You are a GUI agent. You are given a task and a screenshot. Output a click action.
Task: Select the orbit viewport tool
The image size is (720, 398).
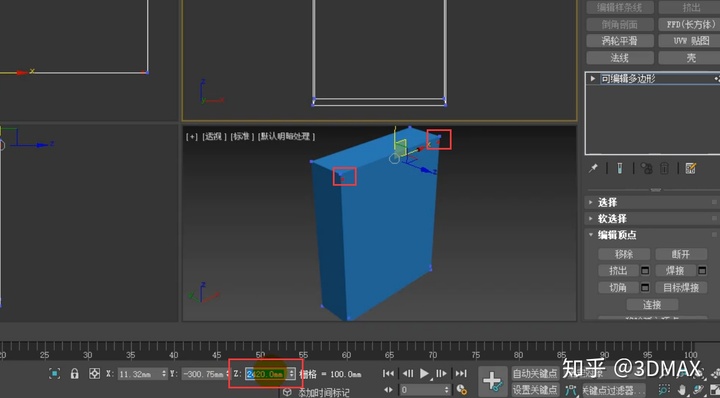[699, 390]
